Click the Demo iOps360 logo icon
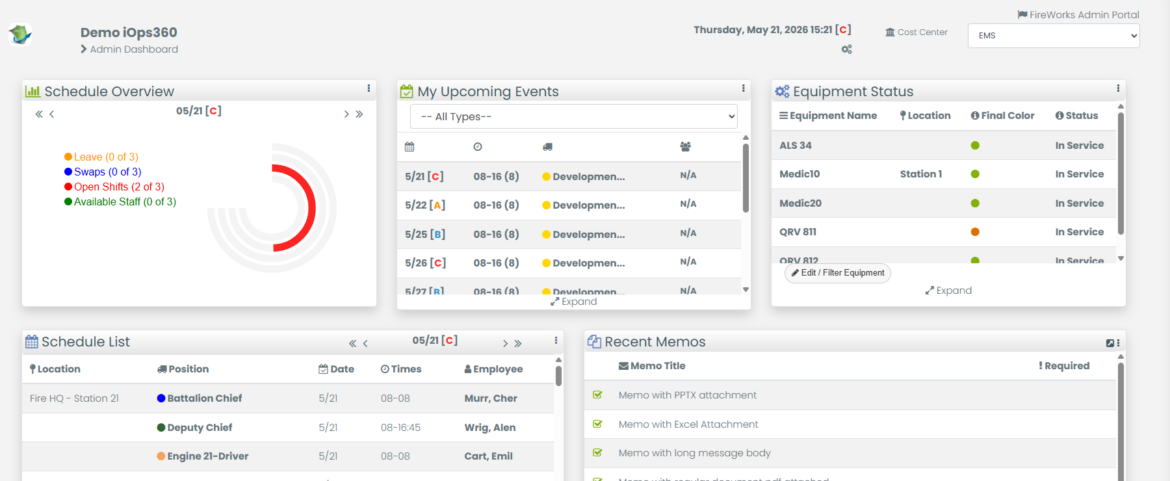Viewport: 1170px width, 481px height. pos(19,35)
